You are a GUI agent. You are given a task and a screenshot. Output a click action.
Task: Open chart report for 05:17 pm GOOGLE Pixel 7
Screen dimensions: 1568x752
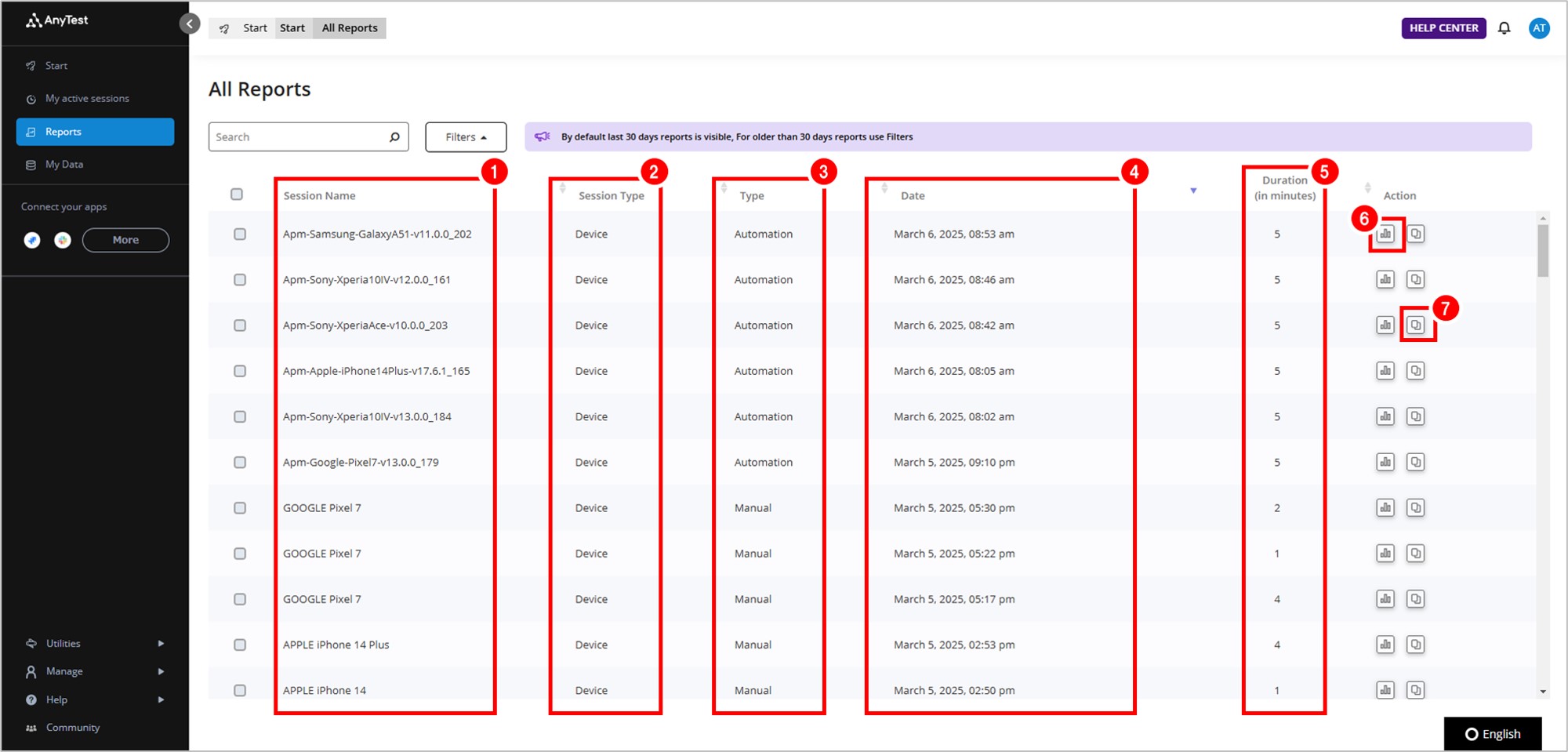pos(1385,598)
